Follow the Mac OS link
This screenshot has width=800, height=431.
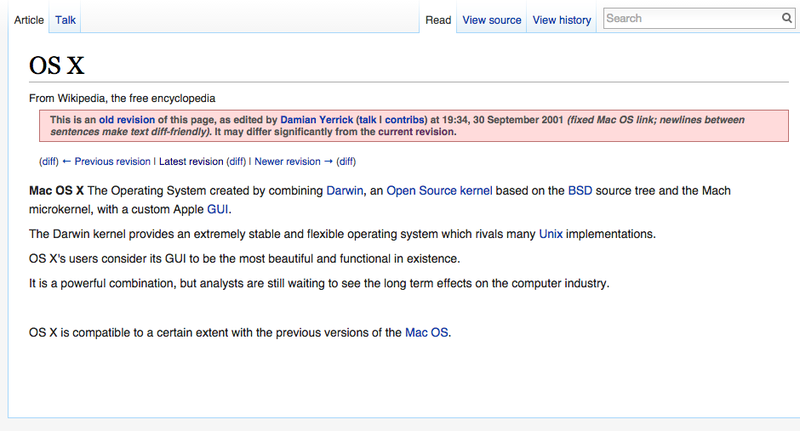coord(427,333)
